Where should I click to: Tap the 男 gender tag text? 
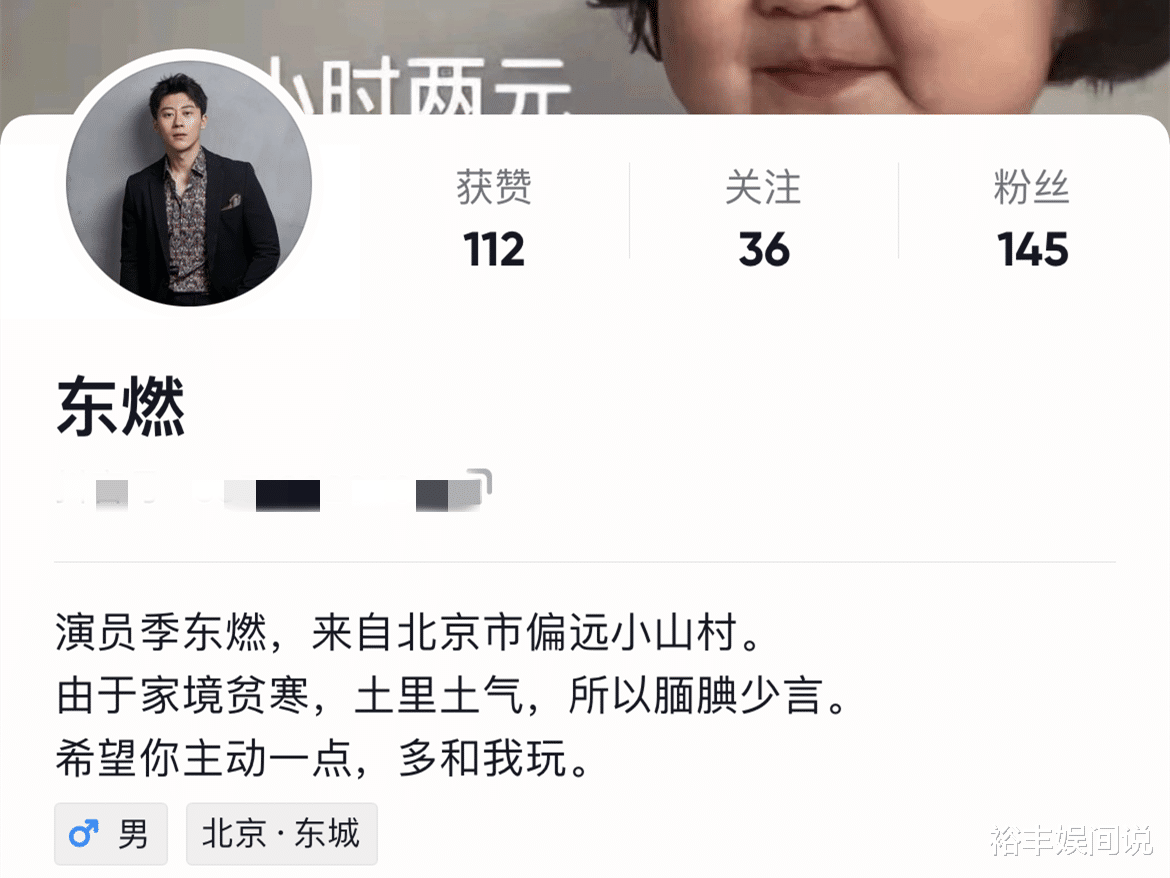click(133, 834)
